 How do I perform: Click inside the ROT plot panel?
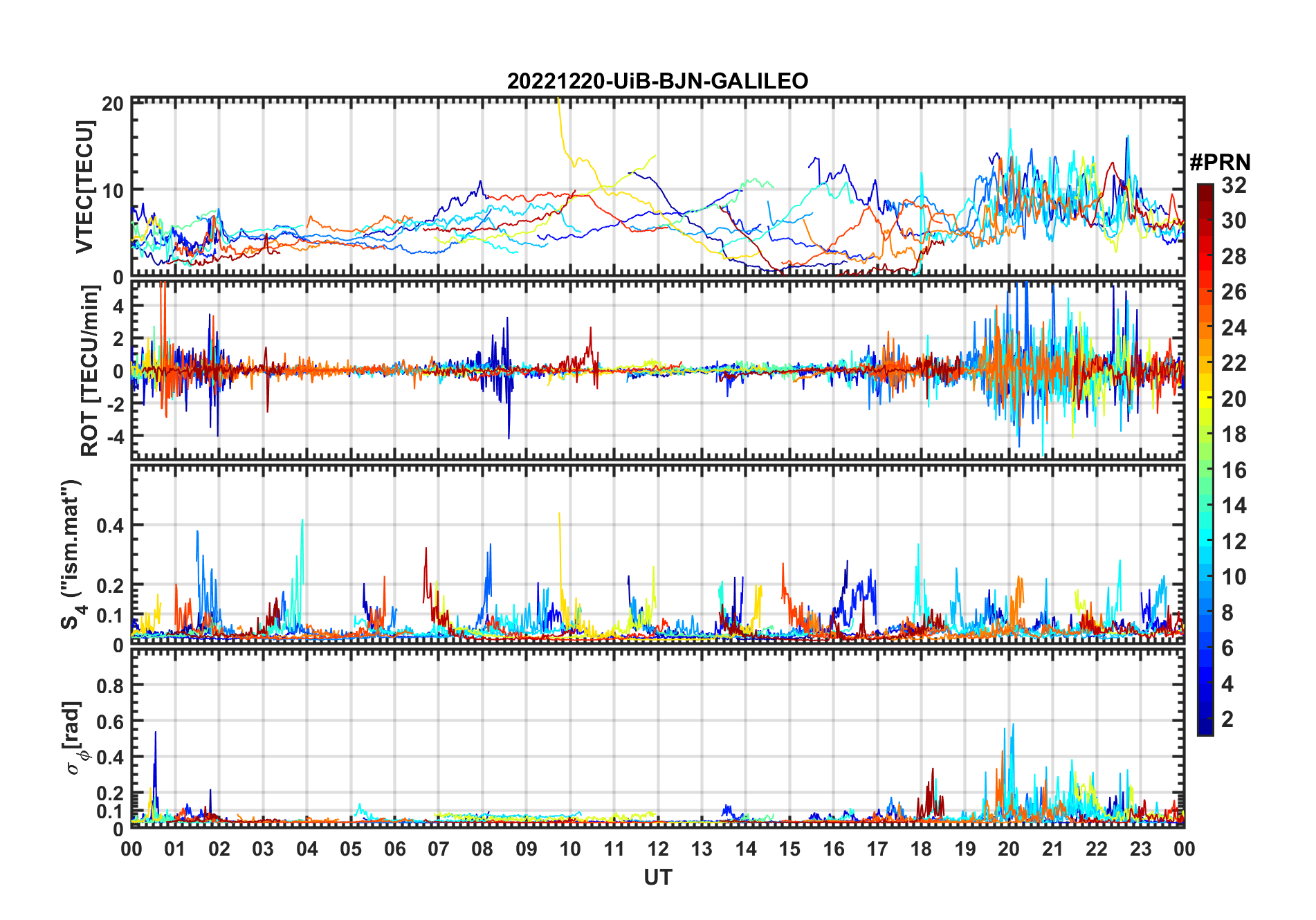(657, 369)
